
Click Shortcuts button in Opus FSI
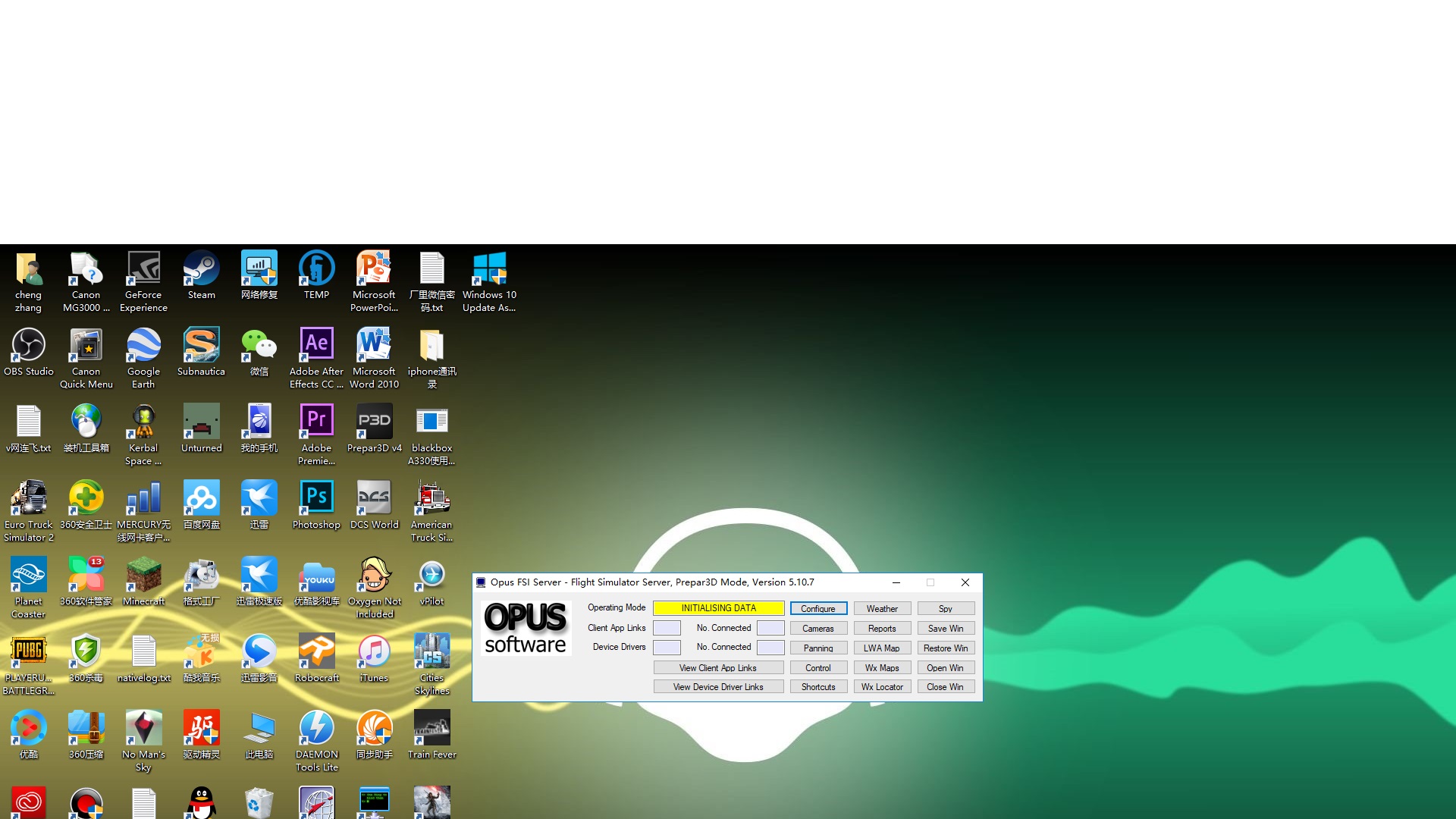point(818,687)
